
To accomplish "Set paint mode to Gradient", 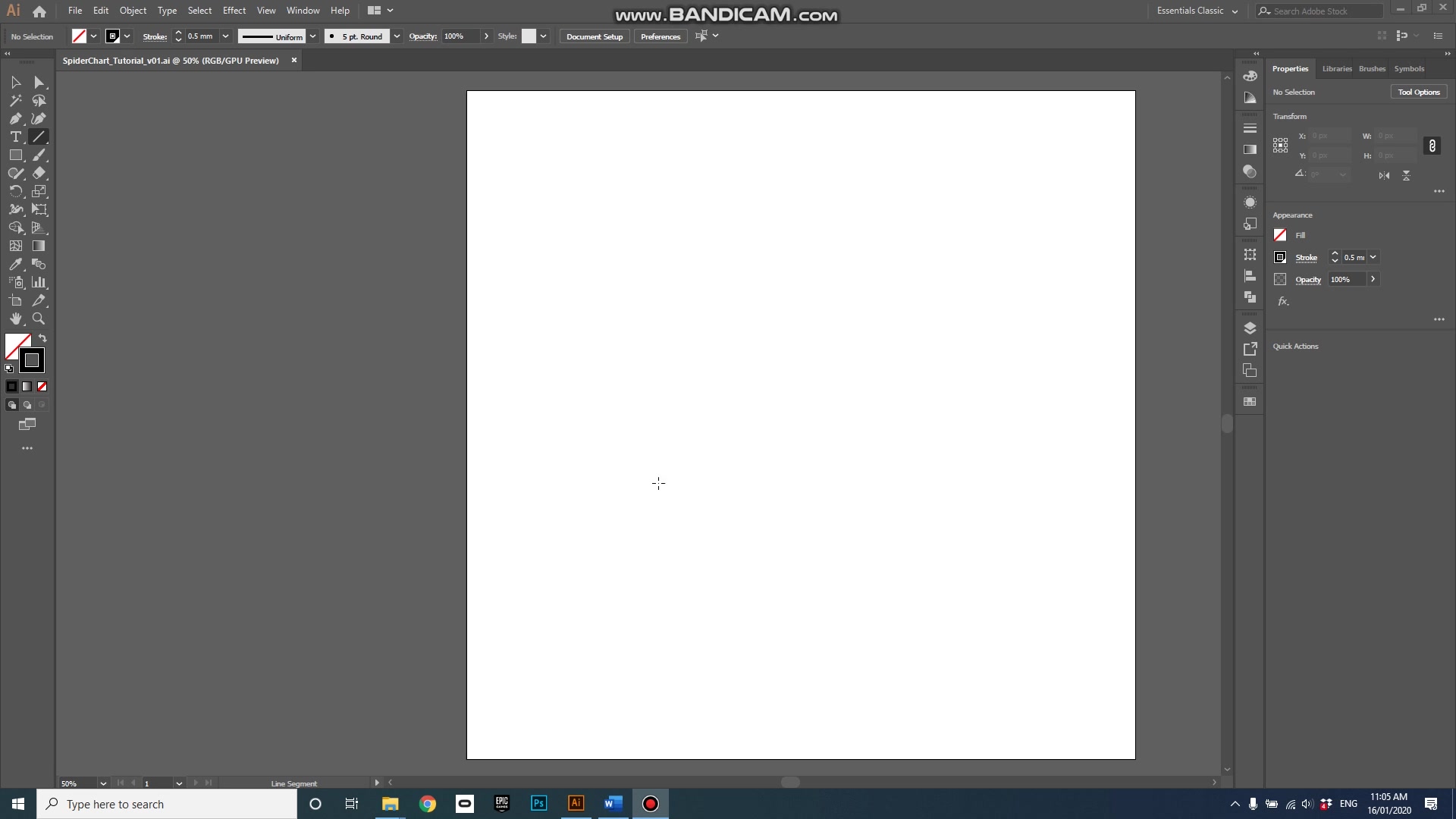I will point(27,387).
